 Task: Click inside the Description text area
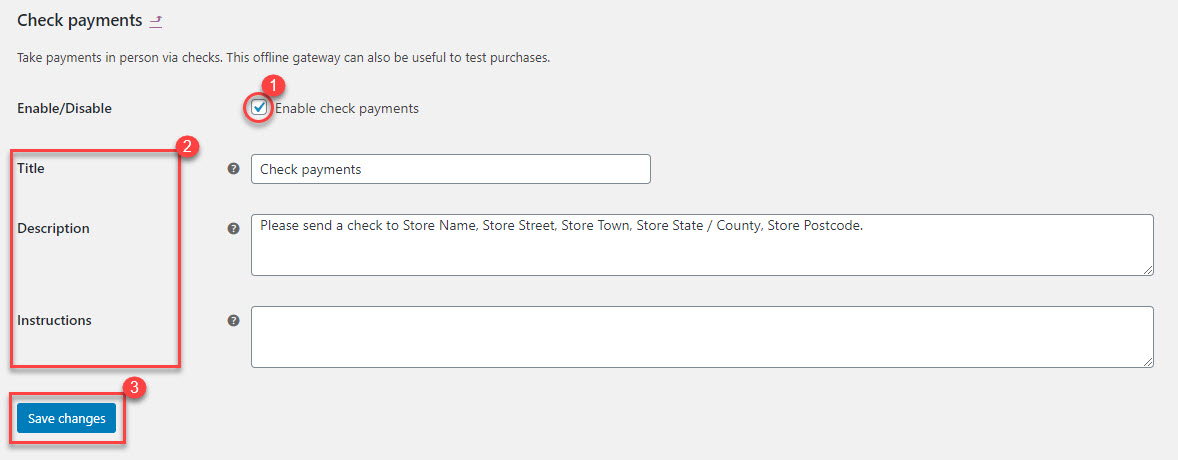700,245
